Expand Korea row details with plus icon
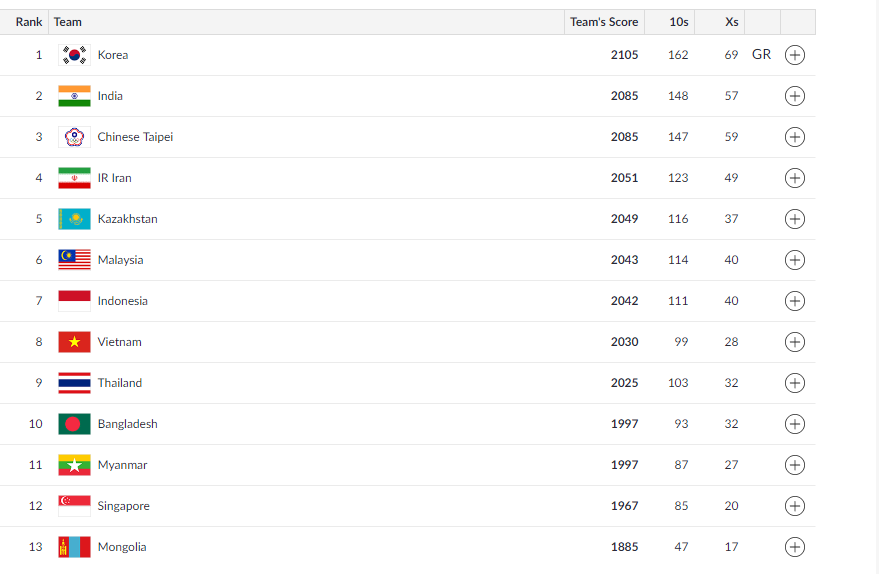The height and width of the screenshot is (574, 879). (794, 55)
